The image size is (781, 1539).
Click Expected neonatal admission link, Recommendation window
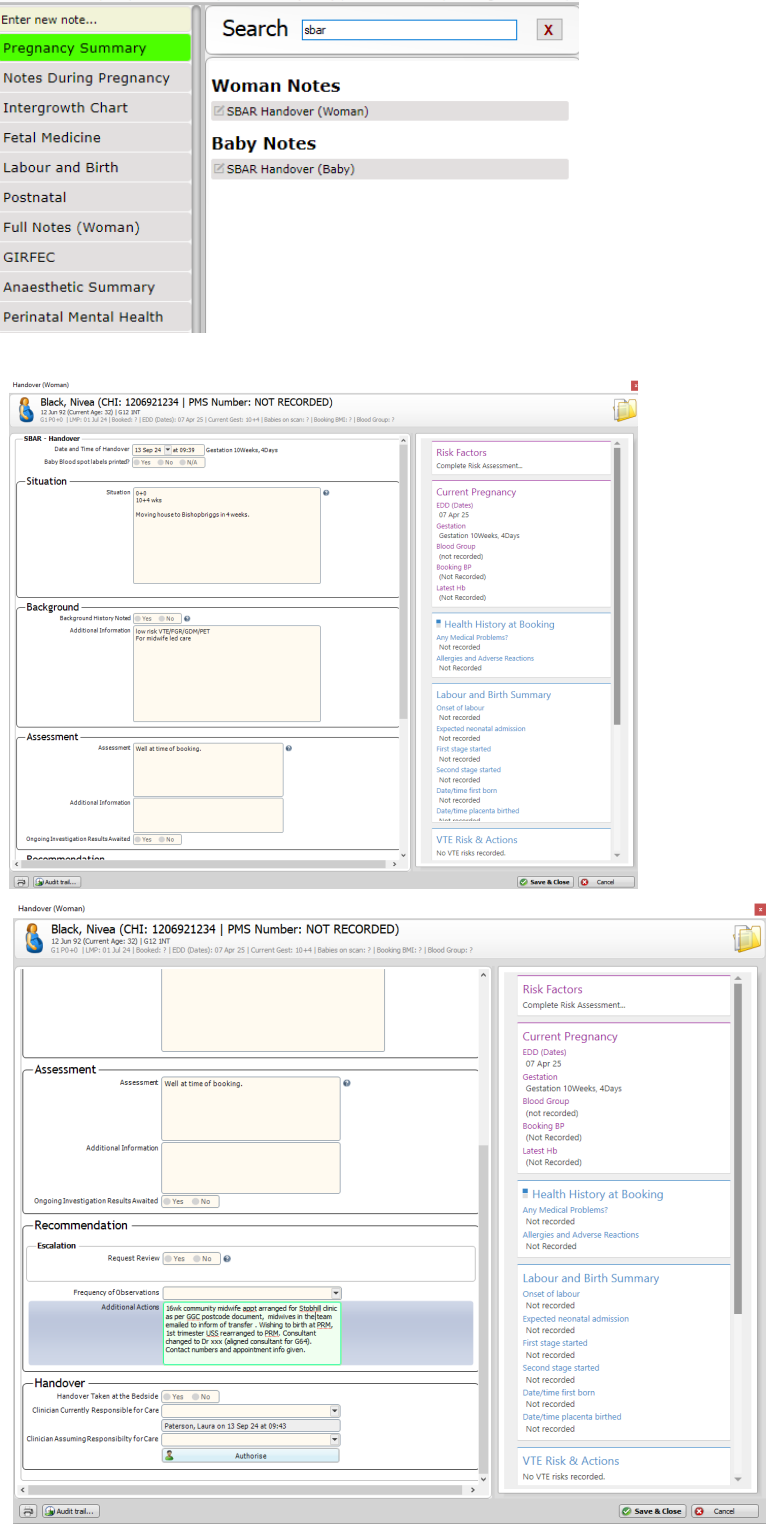pos(576,1319)
